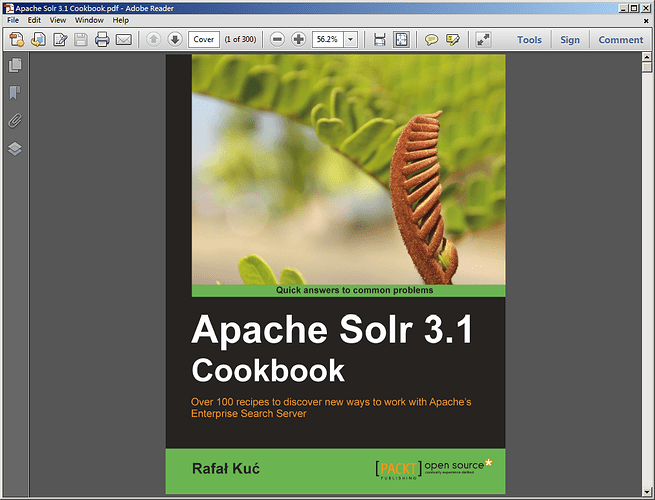This screenshot has height=500, width=655.
Task: Click the 'Apache Solr 3.1' title text
Action: pyautogui.click(x=332, y=330)
